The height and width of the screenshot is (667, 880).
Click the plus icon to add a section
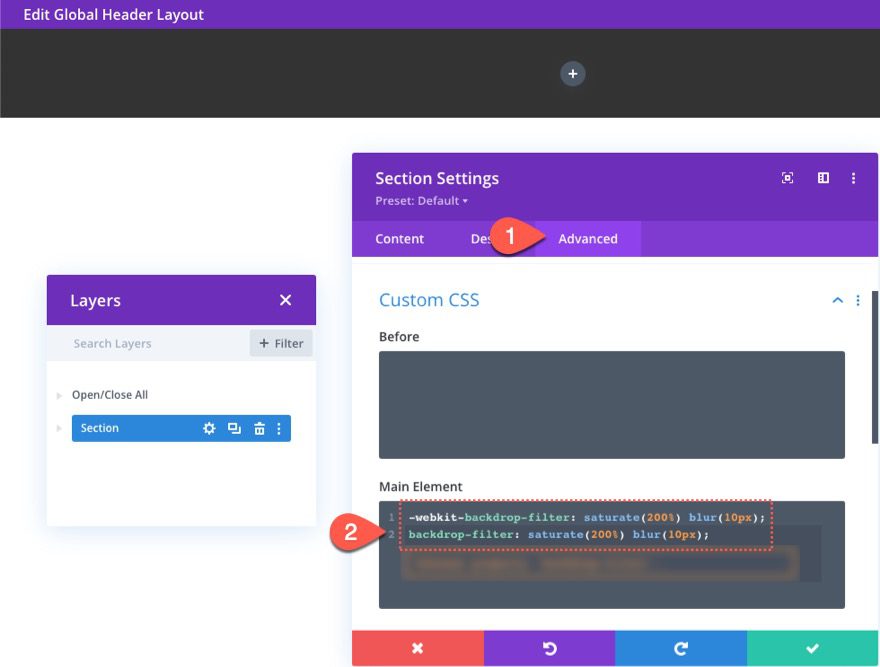pyautogui.click(x=572, y=74)
